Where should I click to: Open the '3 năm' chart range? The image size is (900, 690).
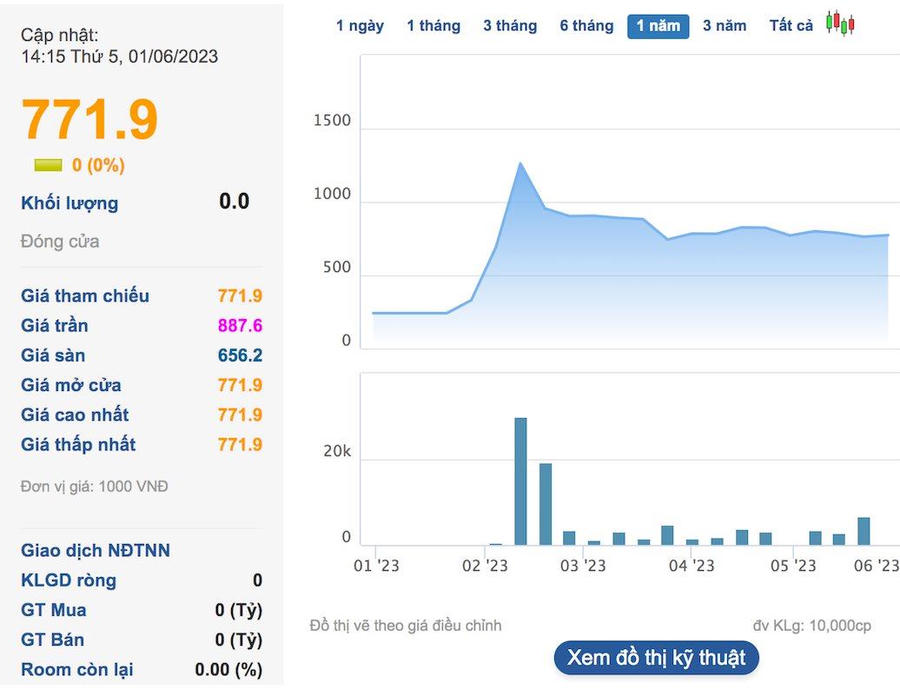coord(724,26)
